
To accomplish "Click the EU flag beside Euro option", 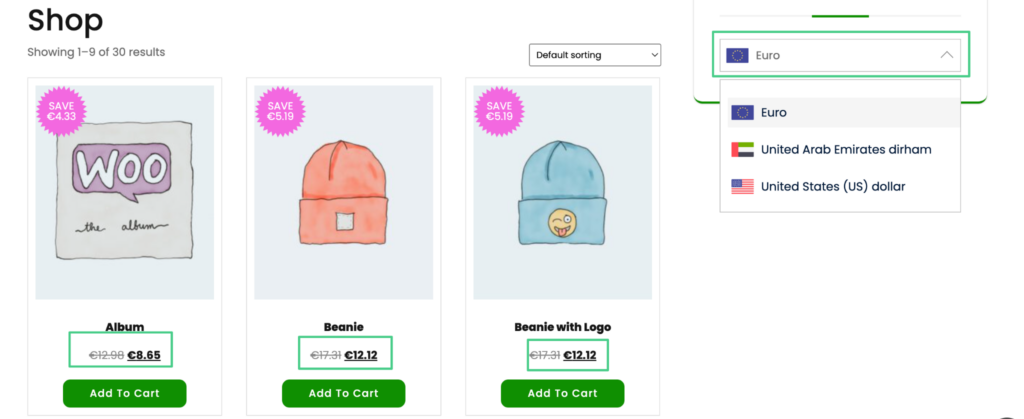I will (742, 112).
